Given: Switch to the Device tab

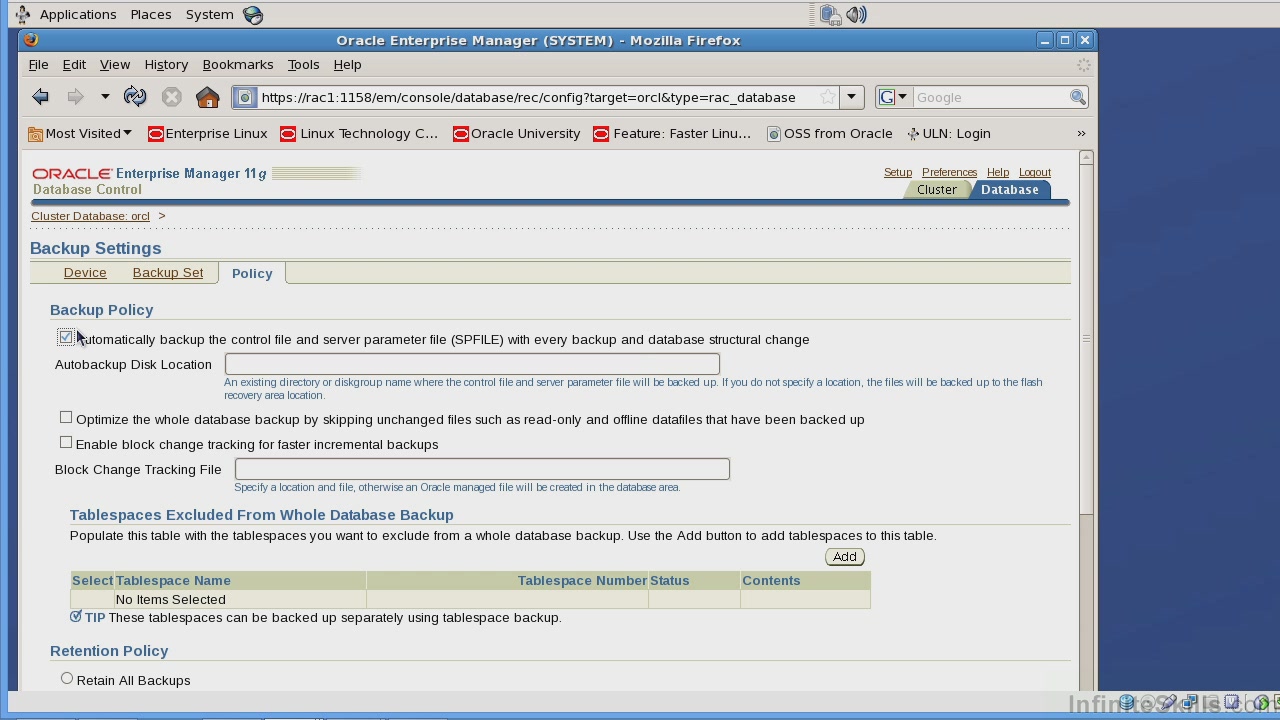Looking at the screenshot, I should click(85, 272).
